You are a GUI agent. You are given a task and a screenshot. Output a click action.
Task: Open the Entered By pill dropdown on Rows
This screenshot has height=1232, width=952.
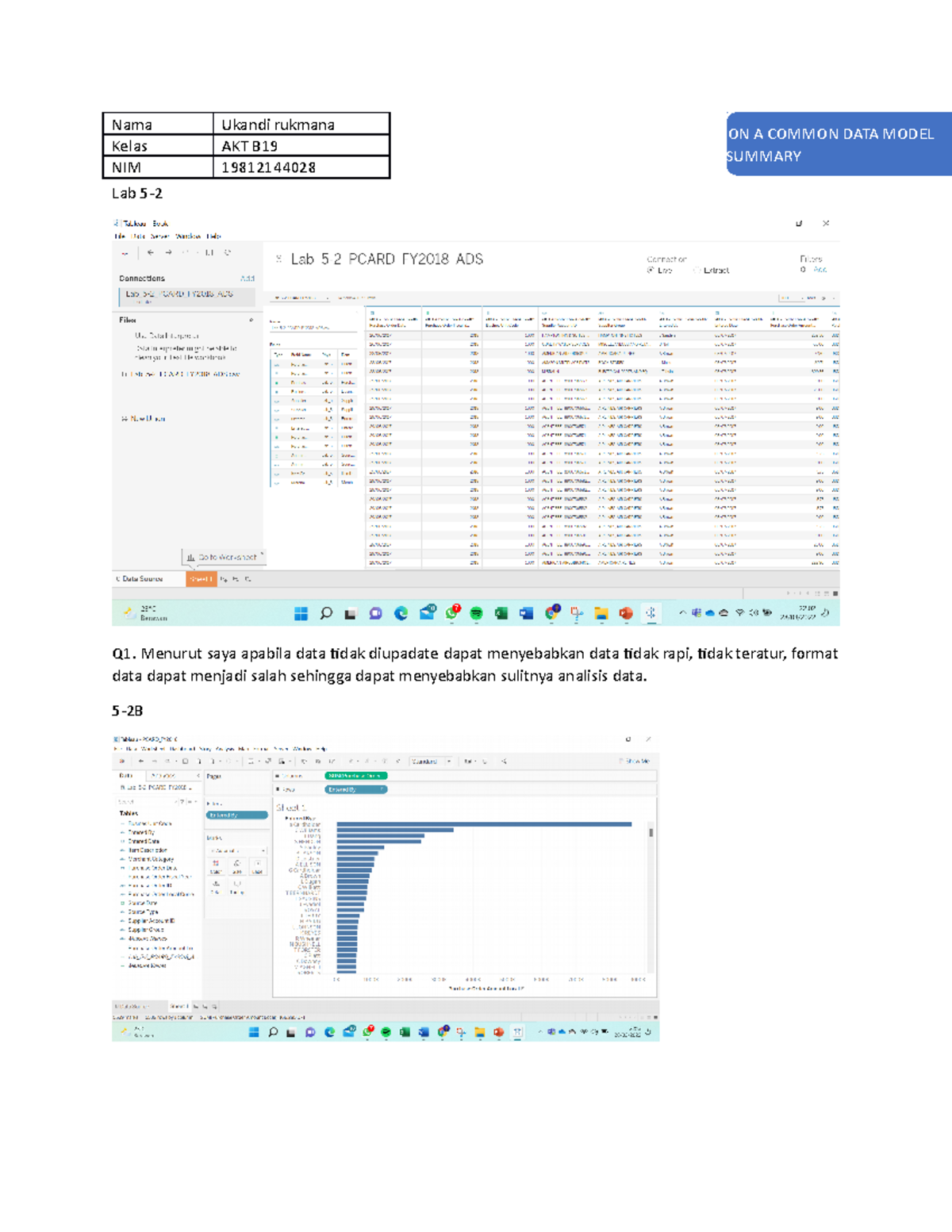382,789
